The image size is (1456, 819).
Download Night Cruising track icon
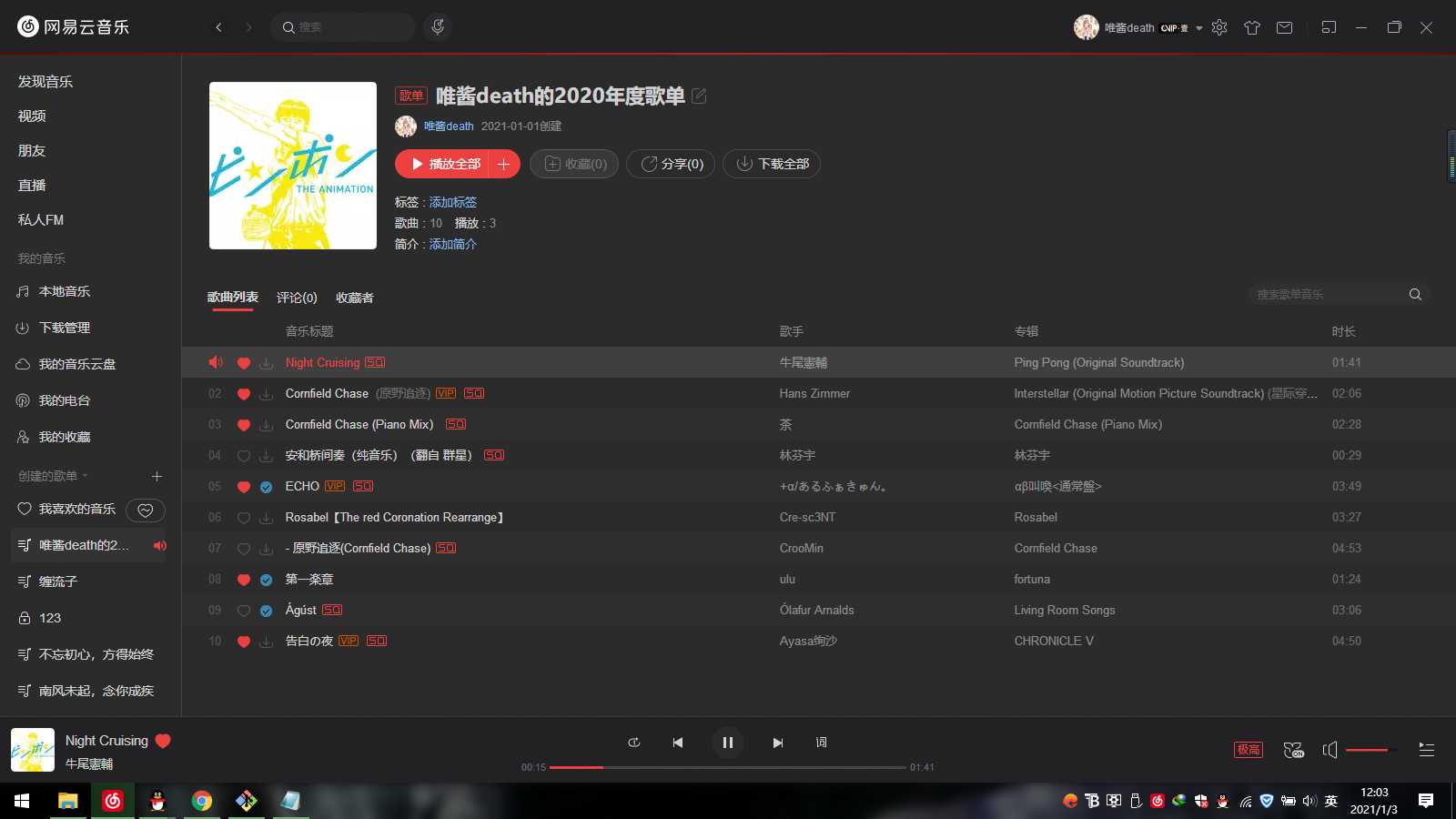click(267, 363)
